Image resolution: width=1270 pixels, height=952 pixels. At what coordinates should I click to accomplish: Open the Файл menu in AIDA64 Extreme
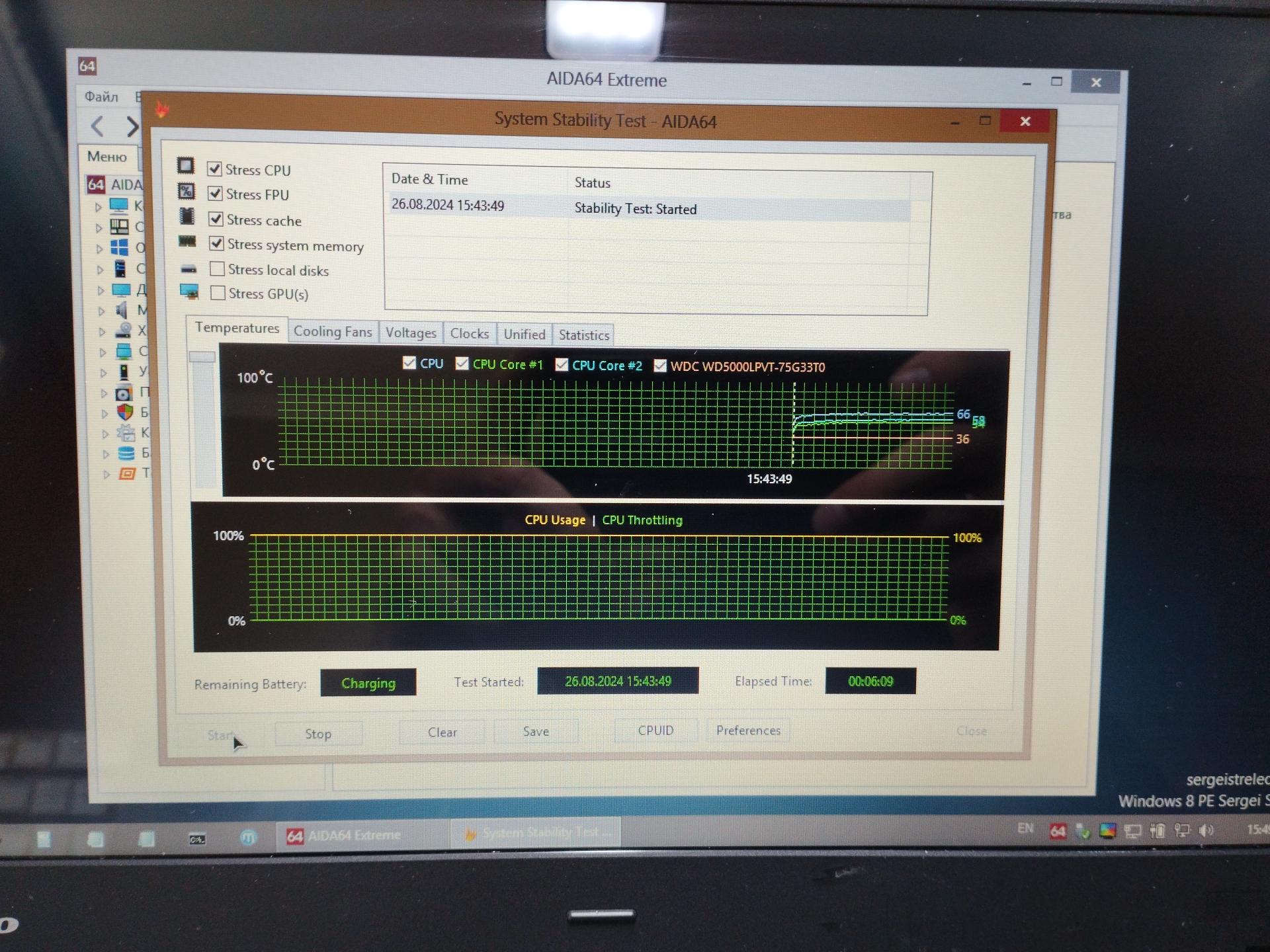(x=101, y=97)
